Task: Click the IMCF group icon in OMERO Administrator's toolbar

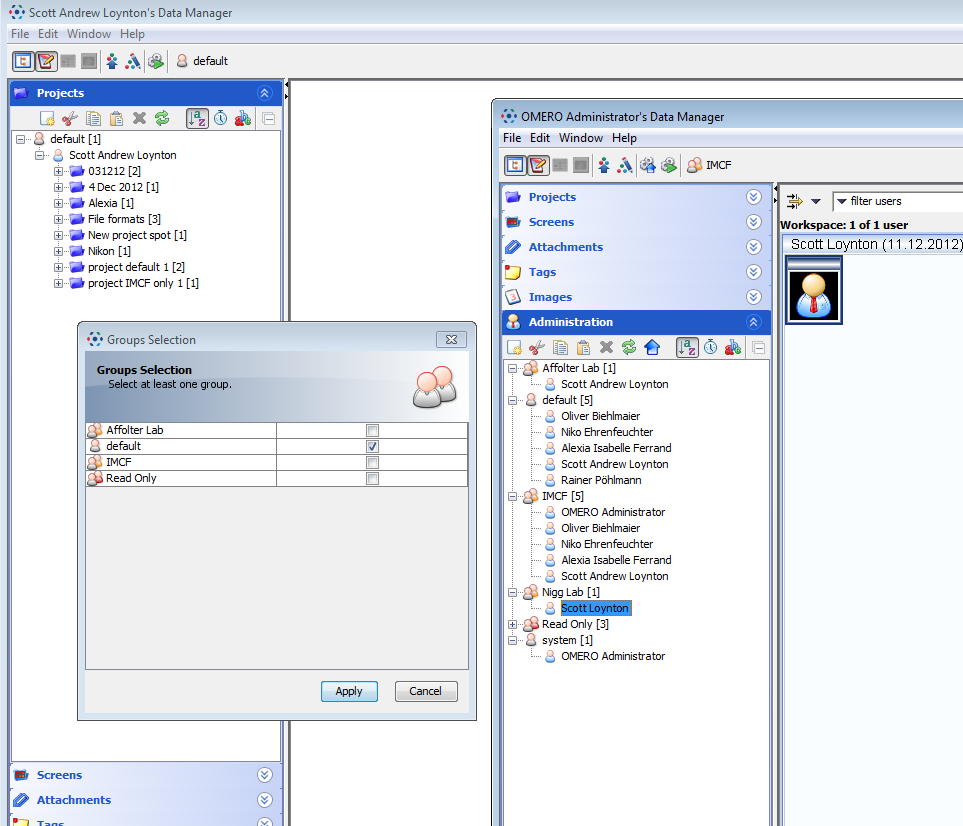Action: click(x=695, y=165)
